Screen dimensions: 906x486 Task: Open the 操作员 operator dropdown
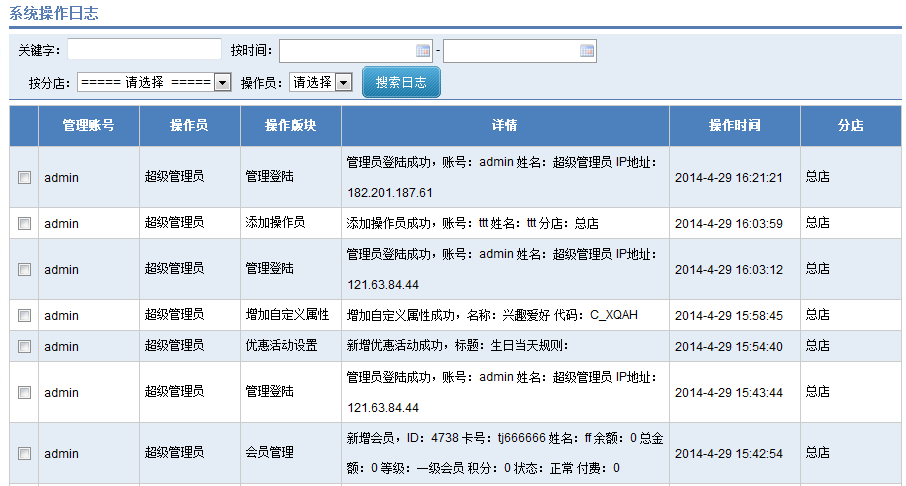(x=321, y=82)
